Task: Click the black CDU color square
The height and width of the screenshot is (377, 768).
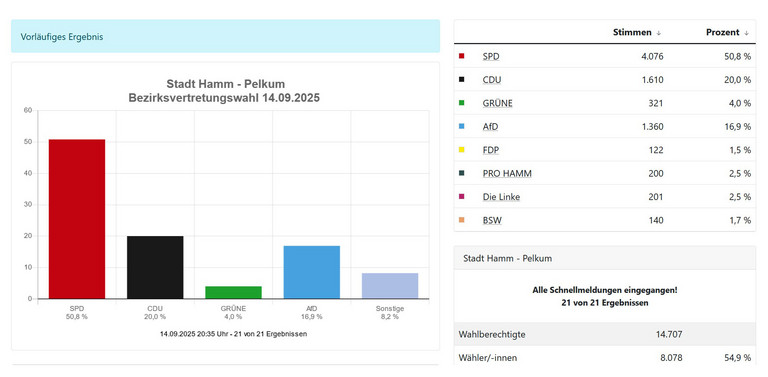Action: 461,80
